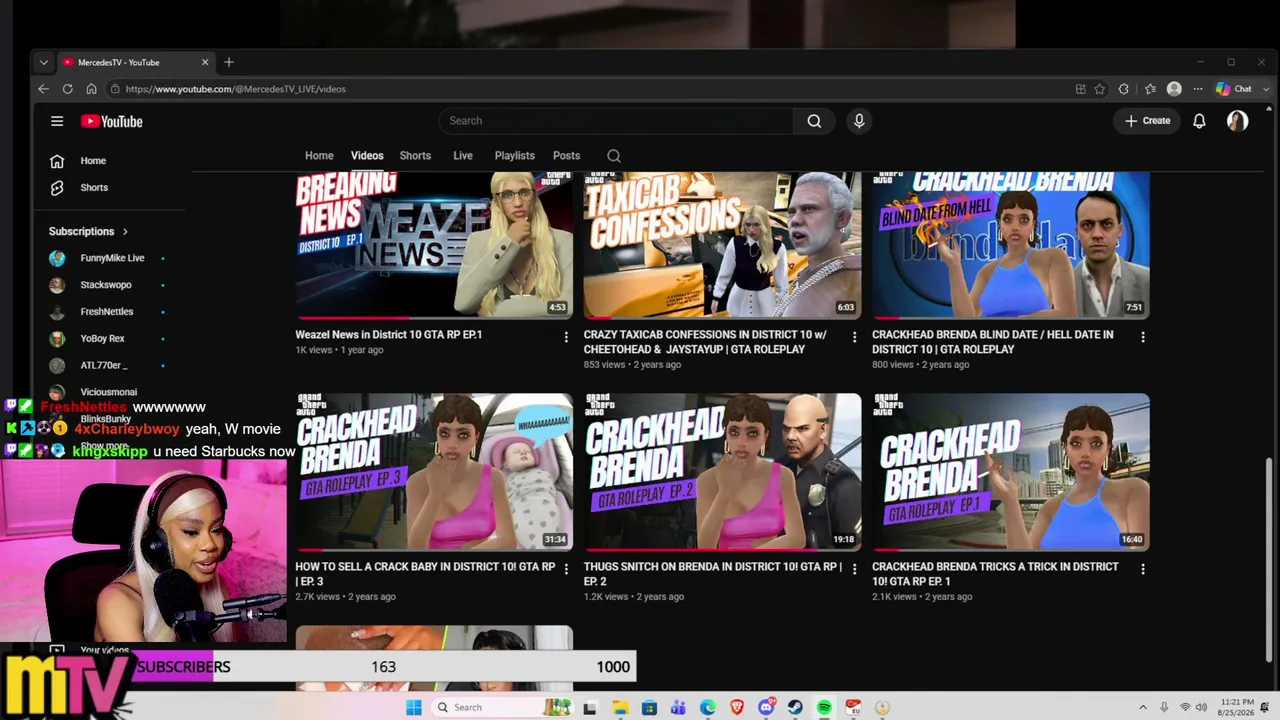Screen dimensions: 1280x720
Task: Open the YouTube account avatar menu
Action: (1237, 121)
